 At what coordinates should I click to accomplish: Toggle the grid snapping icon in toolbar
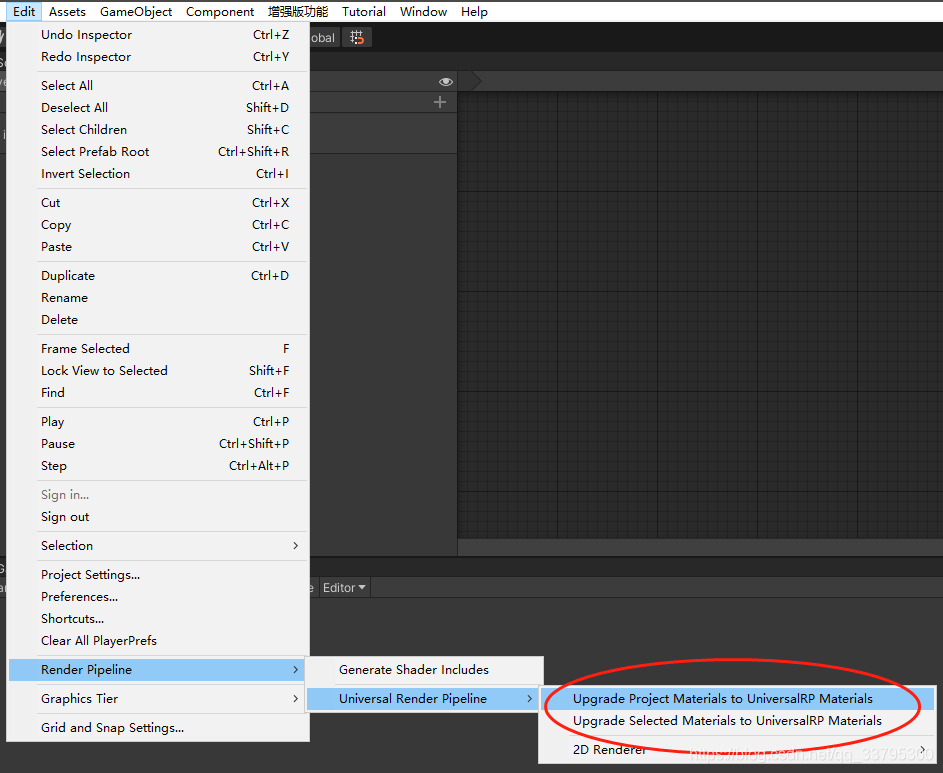[x=357, y=37]
